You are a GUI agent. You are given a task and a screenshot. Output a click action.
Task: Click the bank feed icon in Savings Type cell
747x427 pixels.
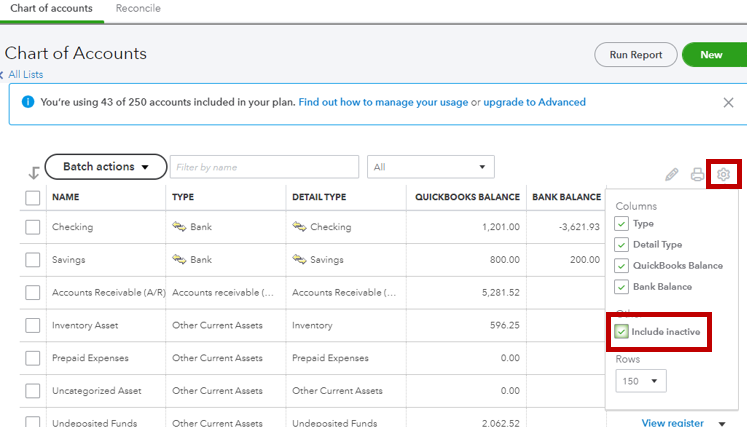pos(179,259)
